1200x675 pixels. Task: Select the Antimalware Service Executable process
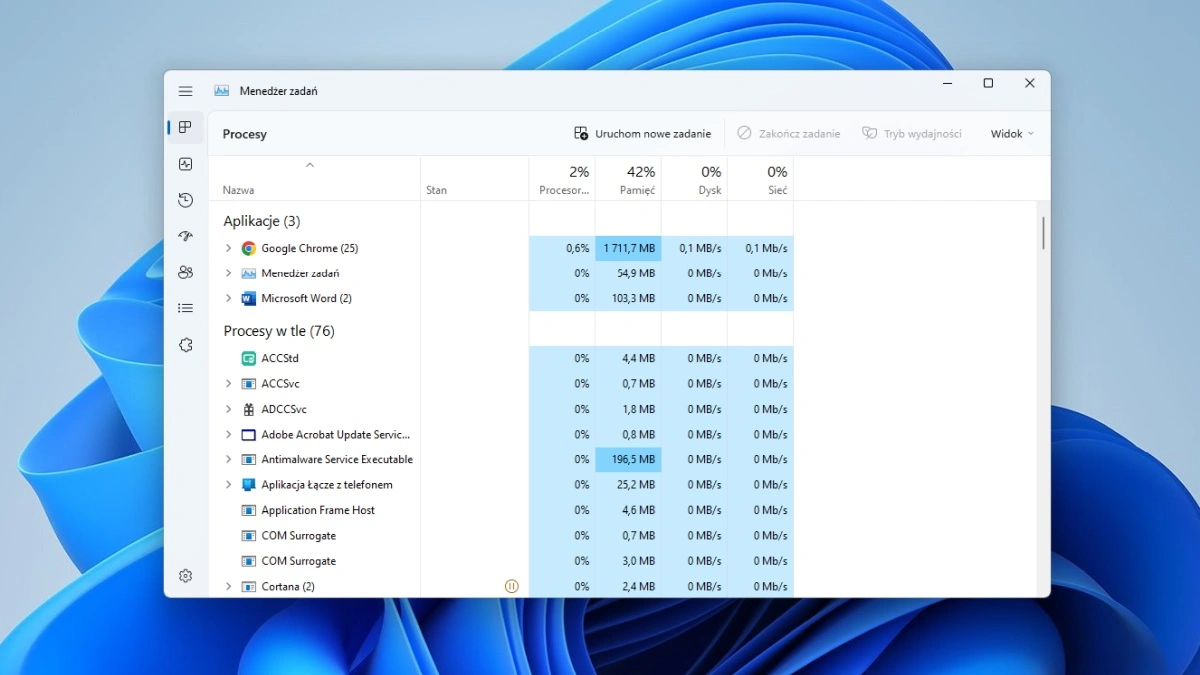point(336,459)
